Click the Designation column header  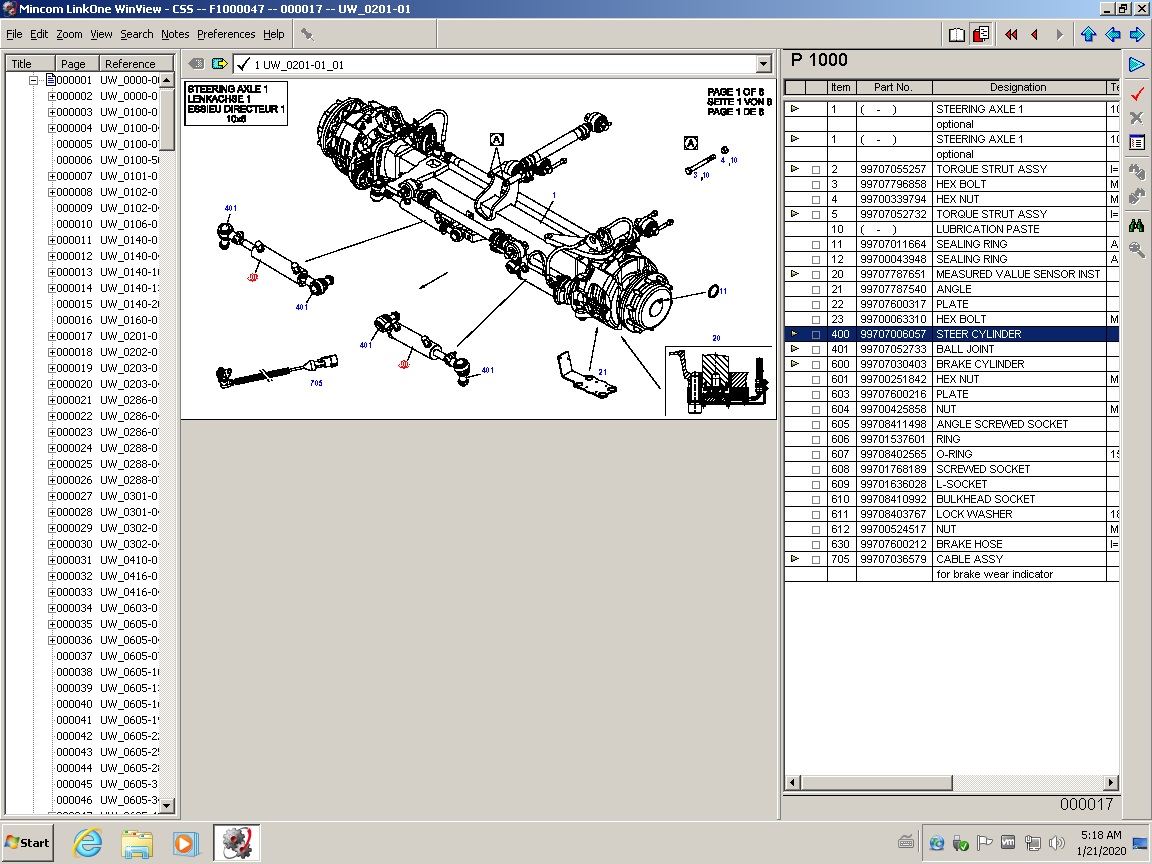(1018, 87)
